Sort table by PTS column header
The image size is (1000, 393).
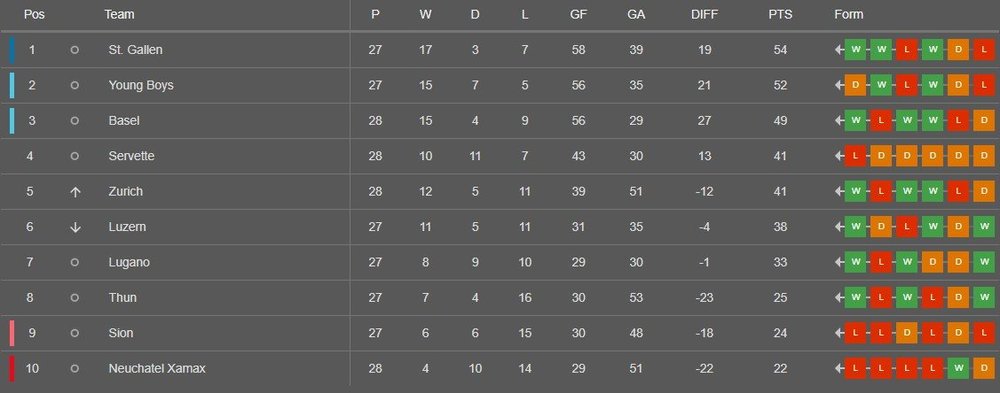pyautogui.click(x=780, y=14)
